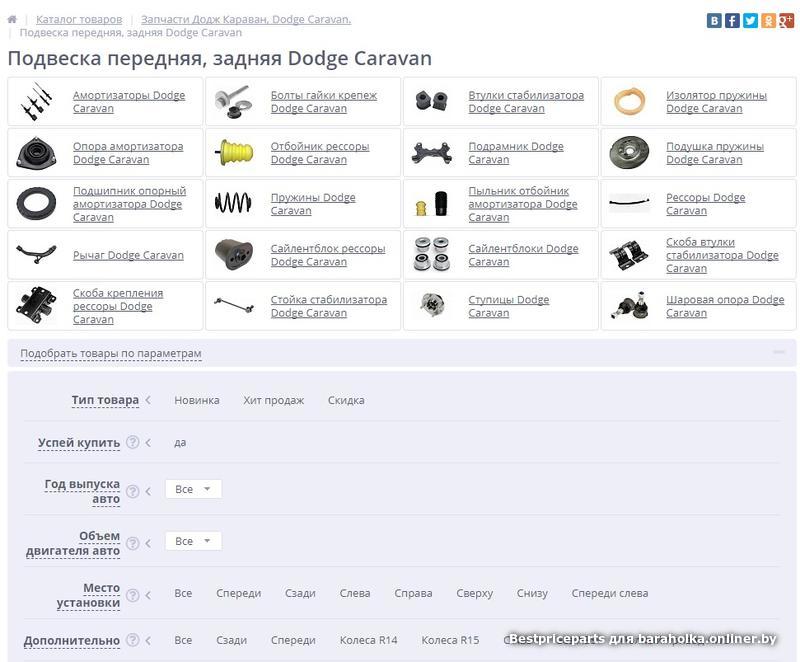Collapse the Место установки filter chevron
This screenshot has width=800, height=662.
coord(148,595)
